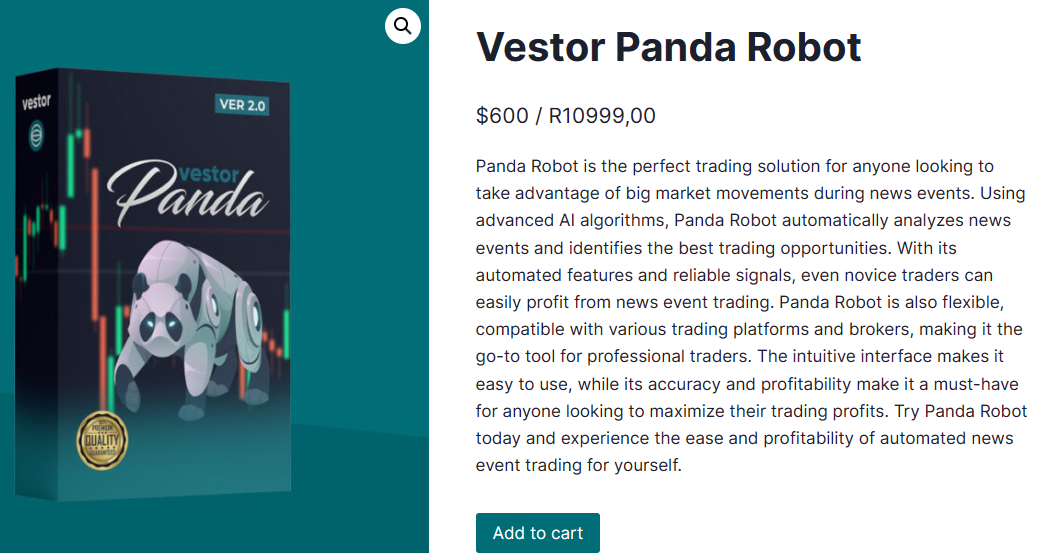Click the magnifier zoom icon on product image
Viewport: 1038px width, 553px height.
[402, 26]
